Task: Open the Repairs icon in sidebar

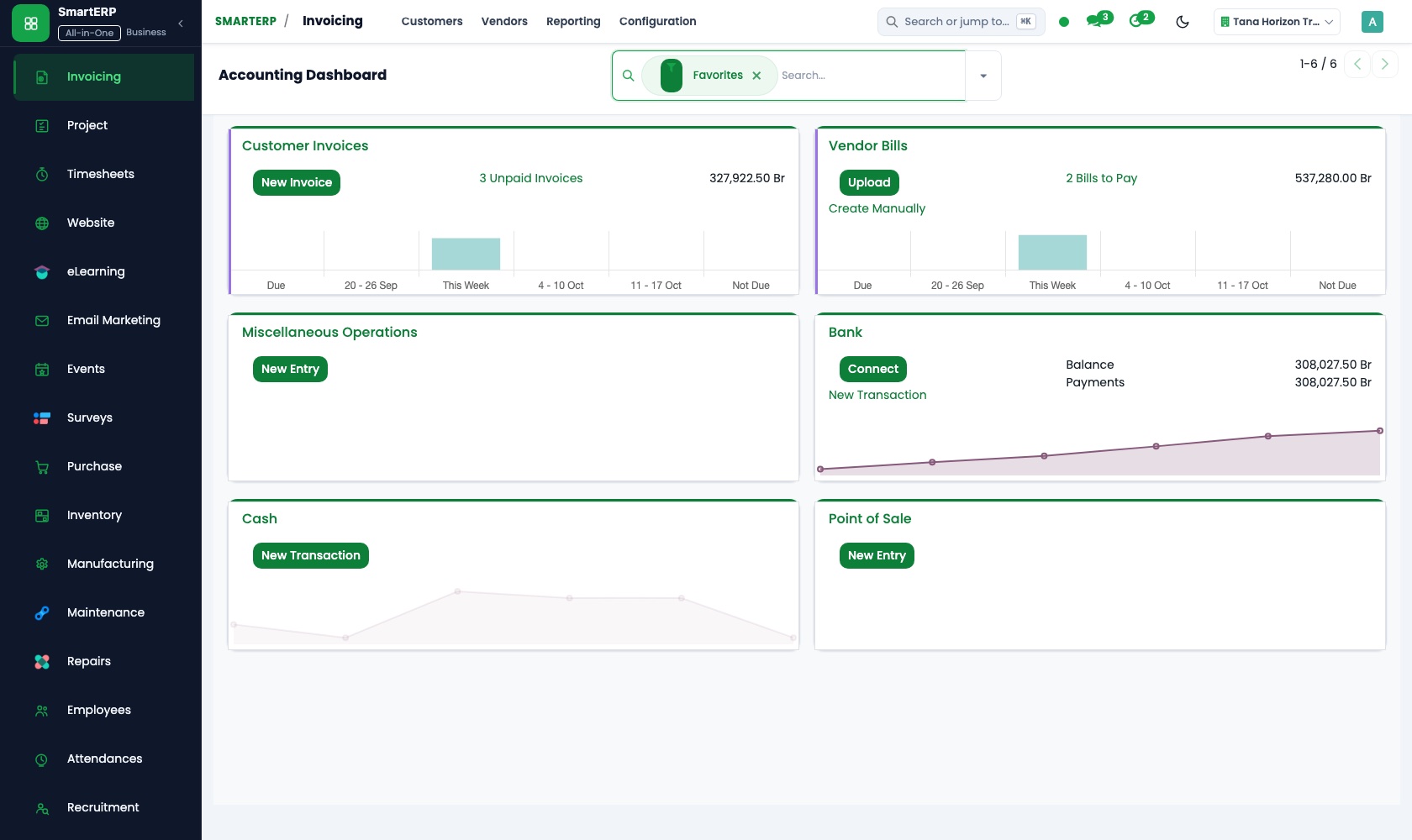Action: (x=42, y=661)
